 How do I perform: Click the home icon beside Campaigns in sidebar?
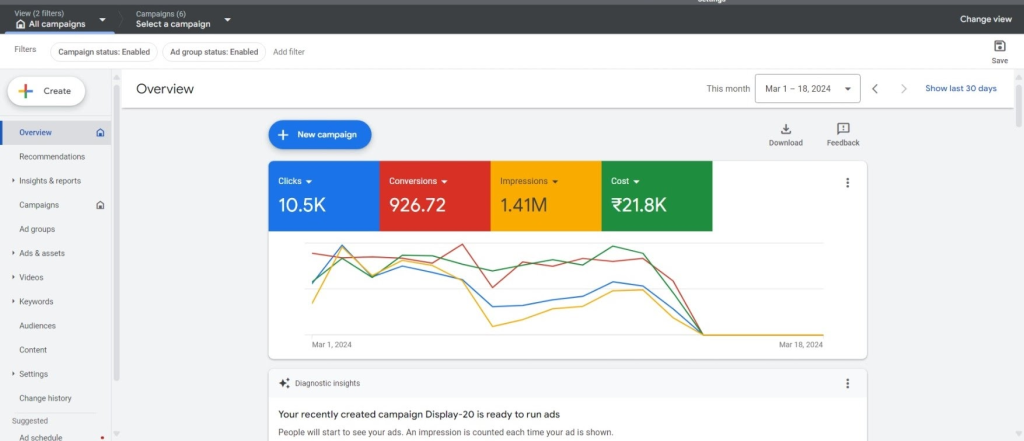click(x=100, y=205)
